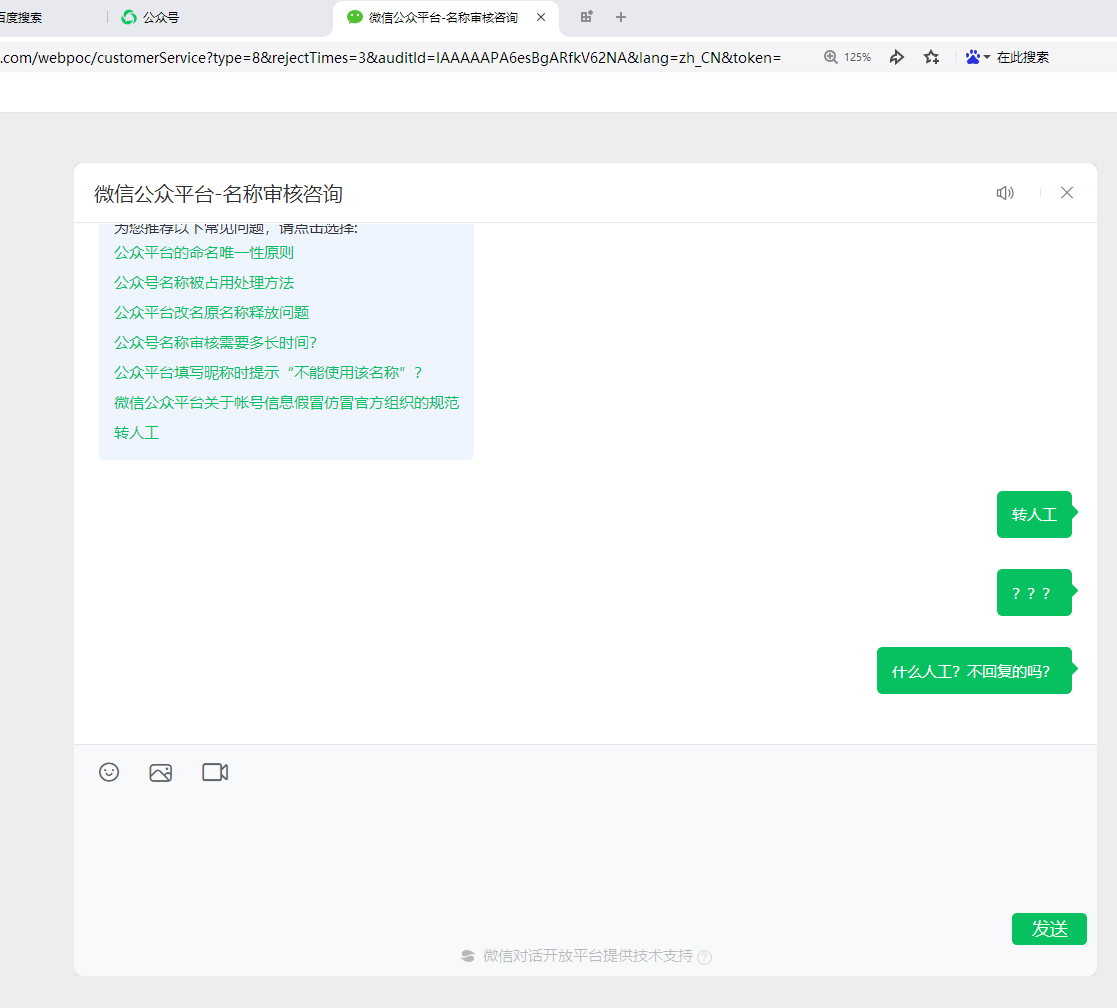Click the 125% zoom magnifier indicator
Image resolution: width=1117 pixels, height=1008 pixels.
(x=848, y=57)
